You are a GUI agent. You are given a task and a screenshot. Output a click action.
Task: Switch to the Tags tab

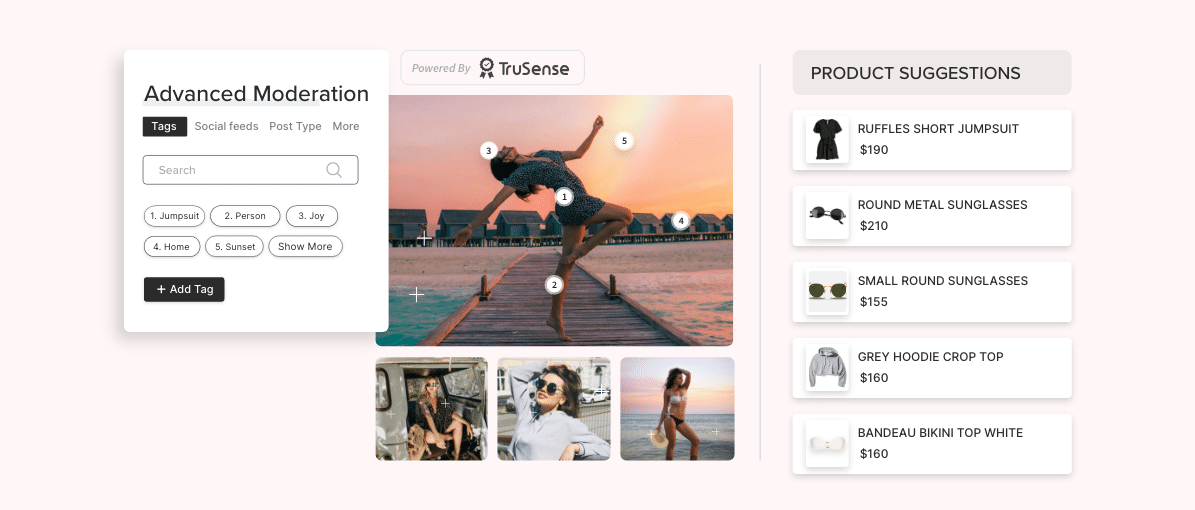click(164, 127)
